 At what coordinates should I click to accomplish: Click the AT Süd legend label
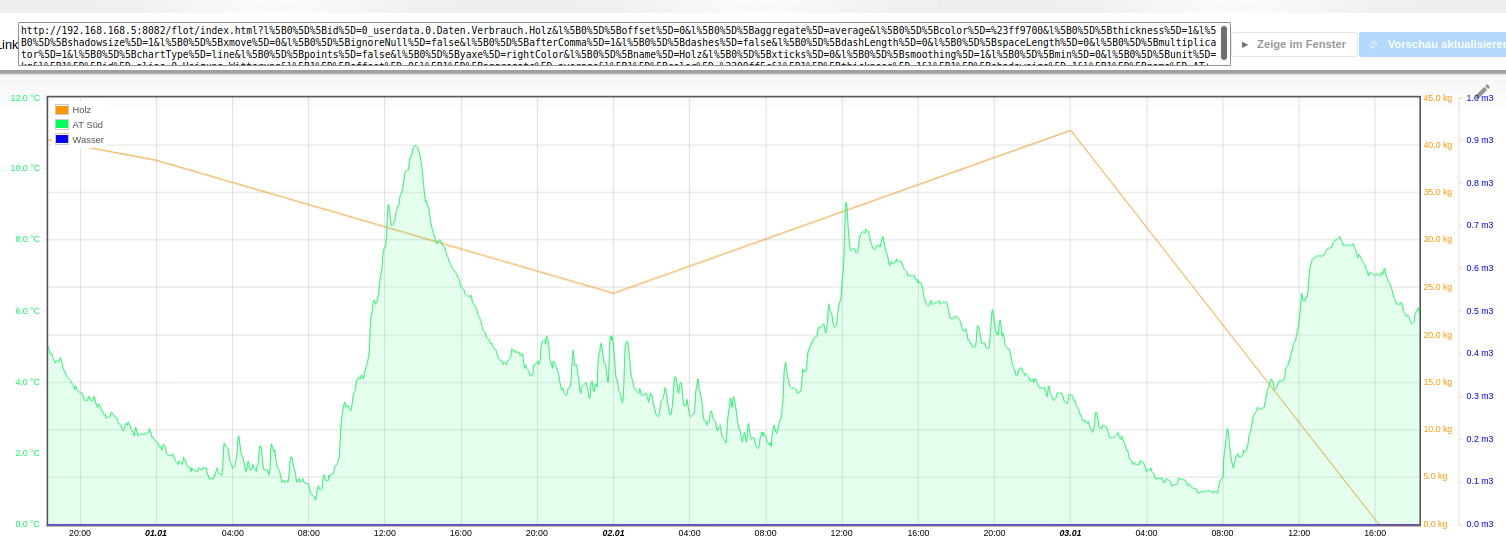click(87, 124)
